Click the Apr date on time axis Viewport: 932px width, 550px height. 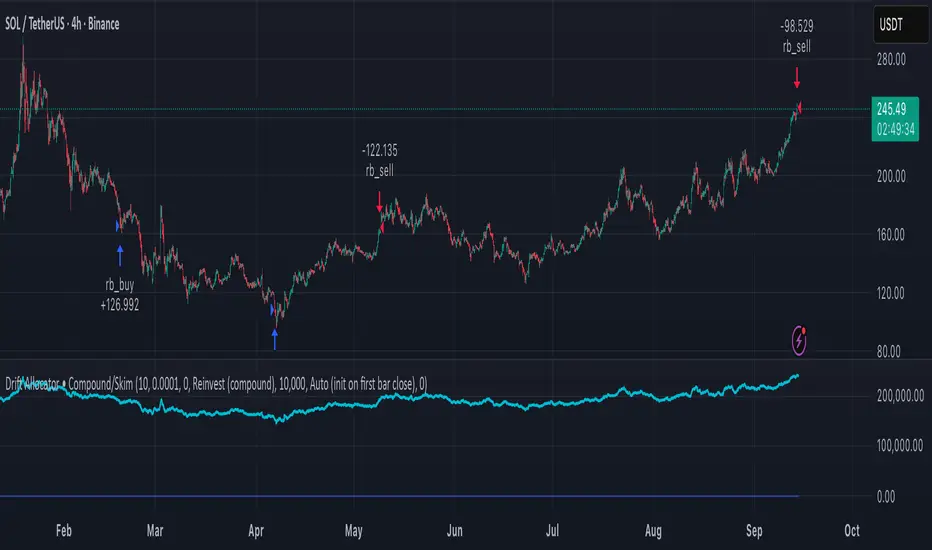coord(256,530)
